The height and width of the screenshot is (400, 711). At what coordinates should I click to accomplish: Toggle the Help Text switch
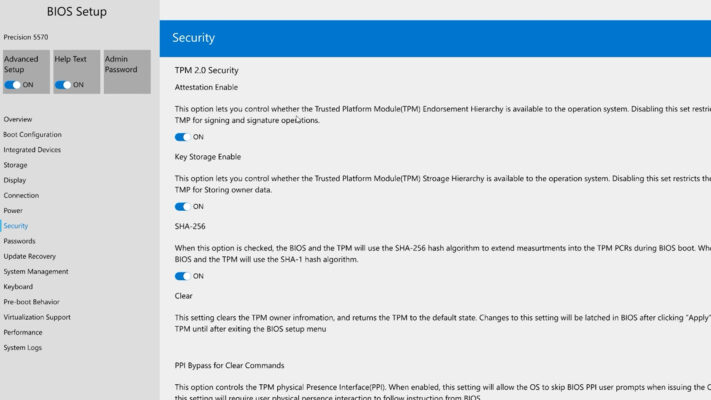pyautogui.click(x=62, y=85)
